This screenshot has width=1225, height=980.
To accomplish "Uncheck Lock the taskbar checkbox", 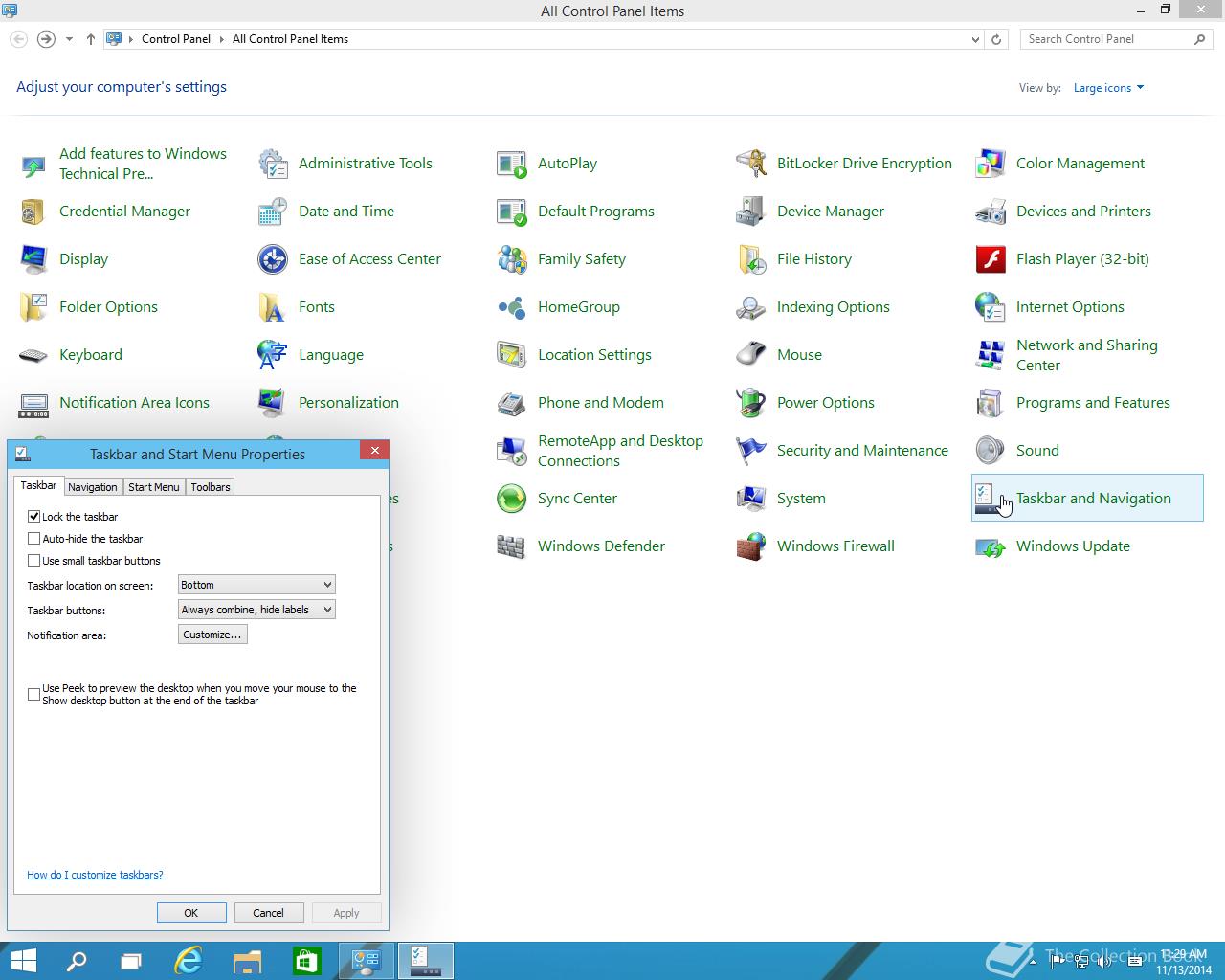I will coord(34,516).
